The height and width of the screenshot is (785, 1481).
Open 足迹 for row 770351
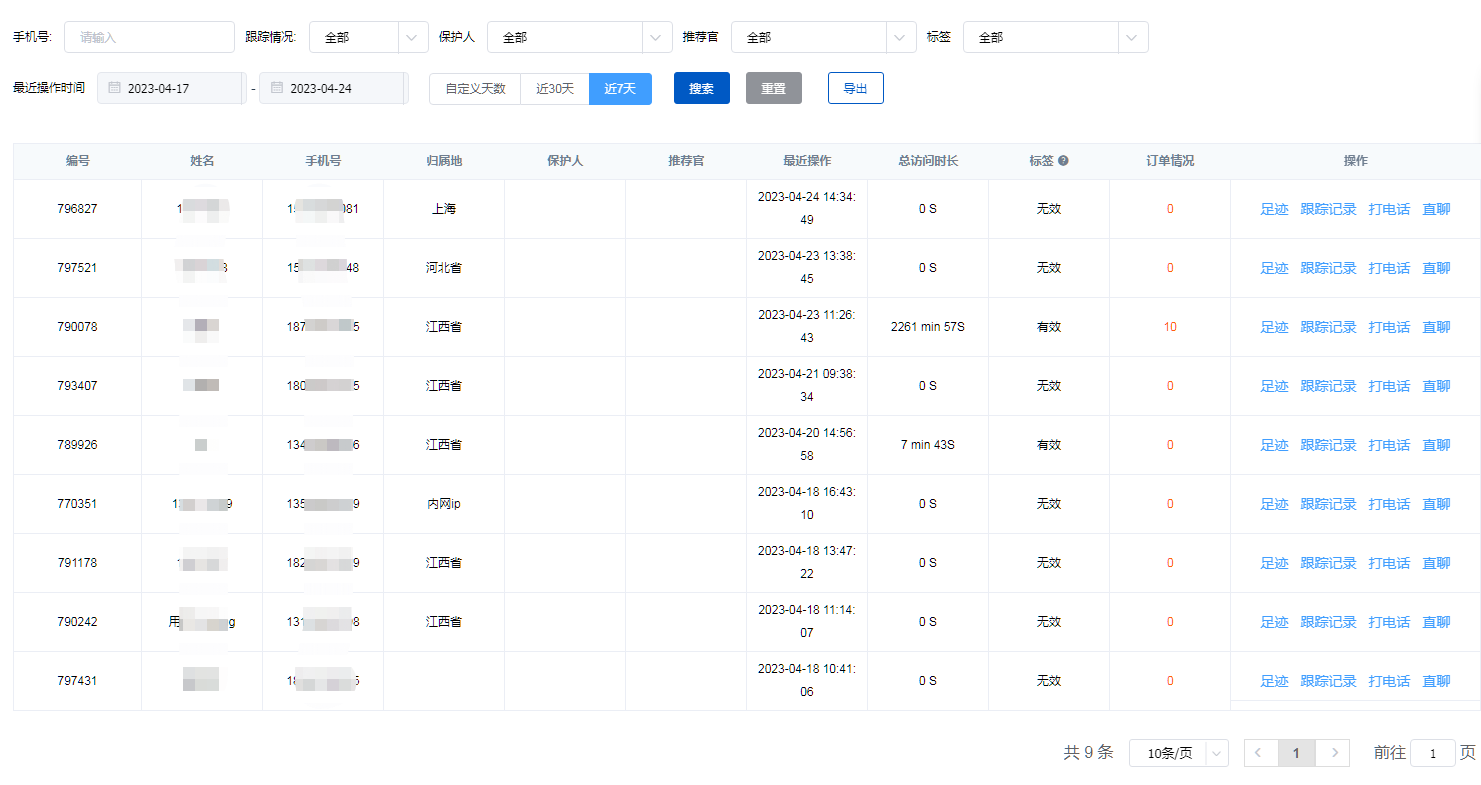click(1274, 504)
